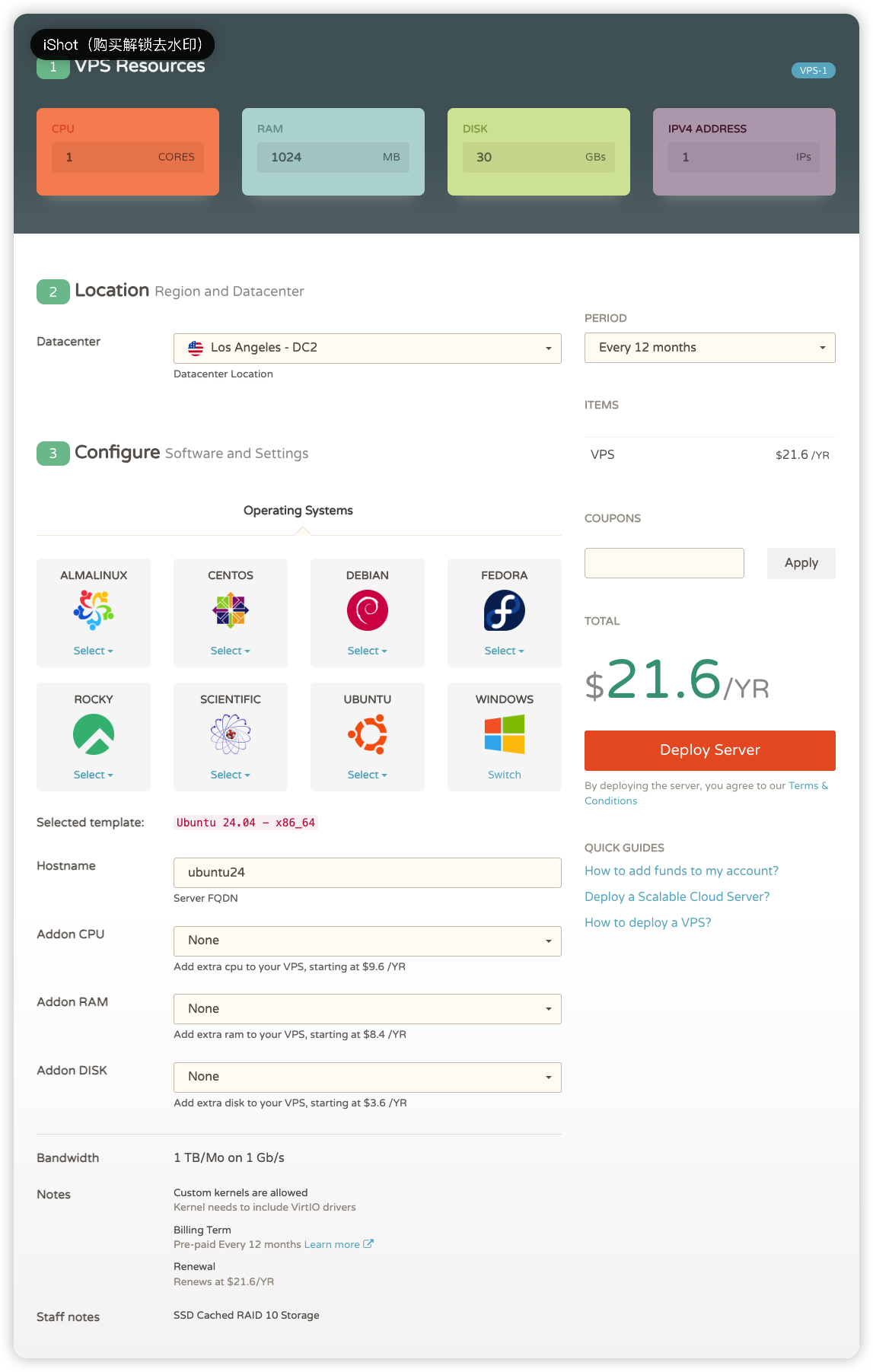Screen dimensions: 873x1372
Task: Click the Windows logo icon
Action: pos(505,734)
